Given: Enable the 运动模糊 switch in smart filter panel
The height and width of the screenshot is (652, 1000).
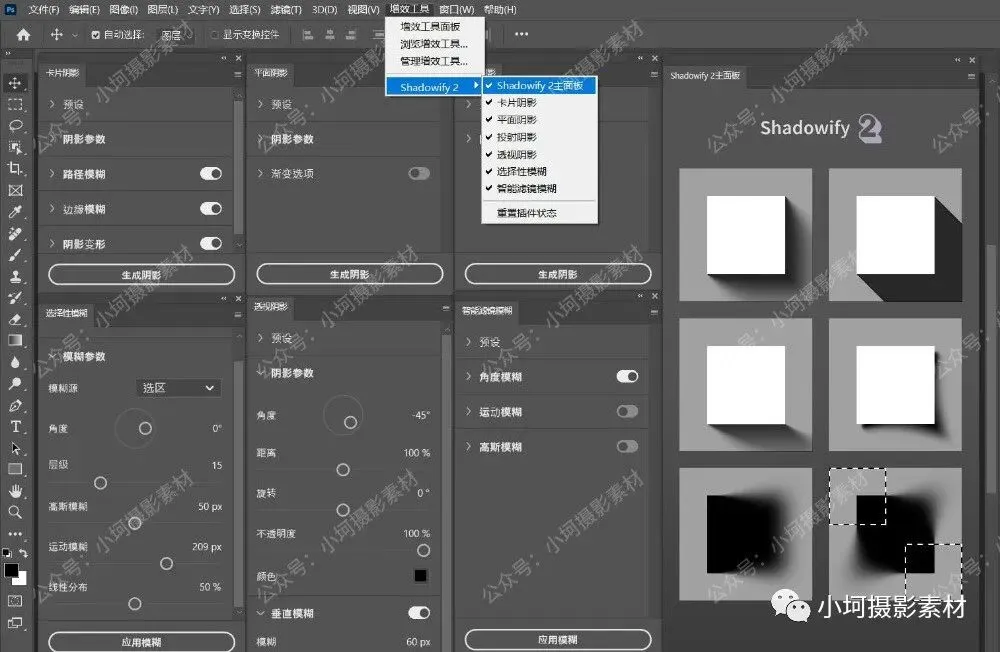Looking at the screenshot, I should coord(628,411).
